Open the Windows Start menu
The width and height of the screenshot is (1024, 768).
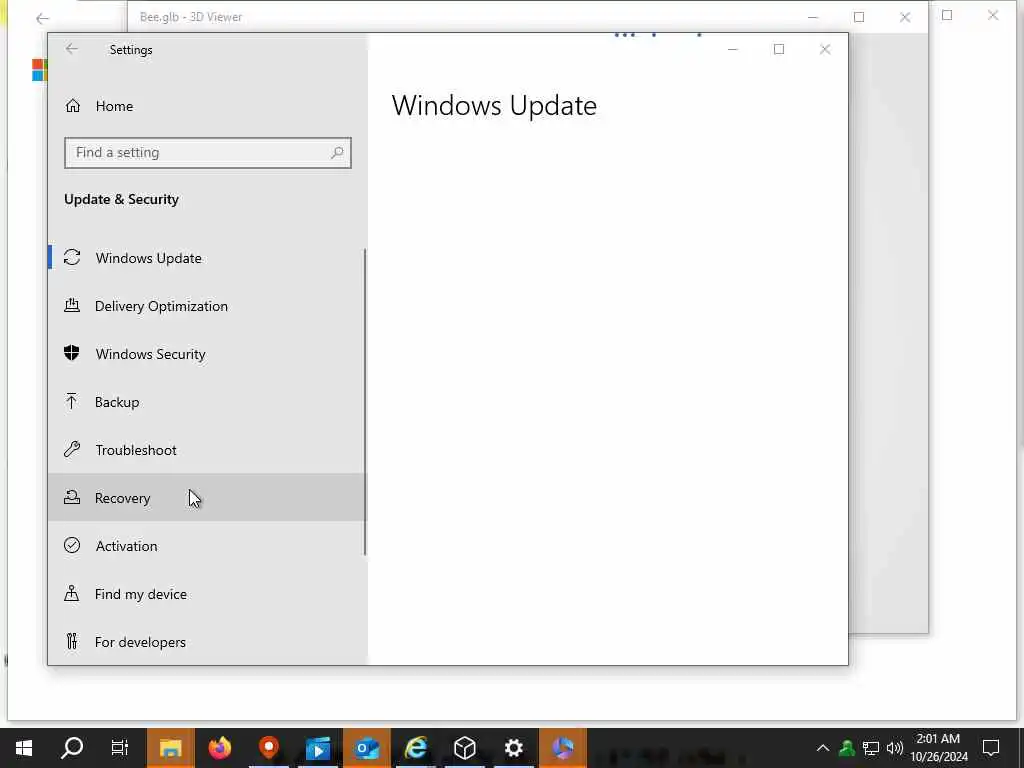point(24,748)
